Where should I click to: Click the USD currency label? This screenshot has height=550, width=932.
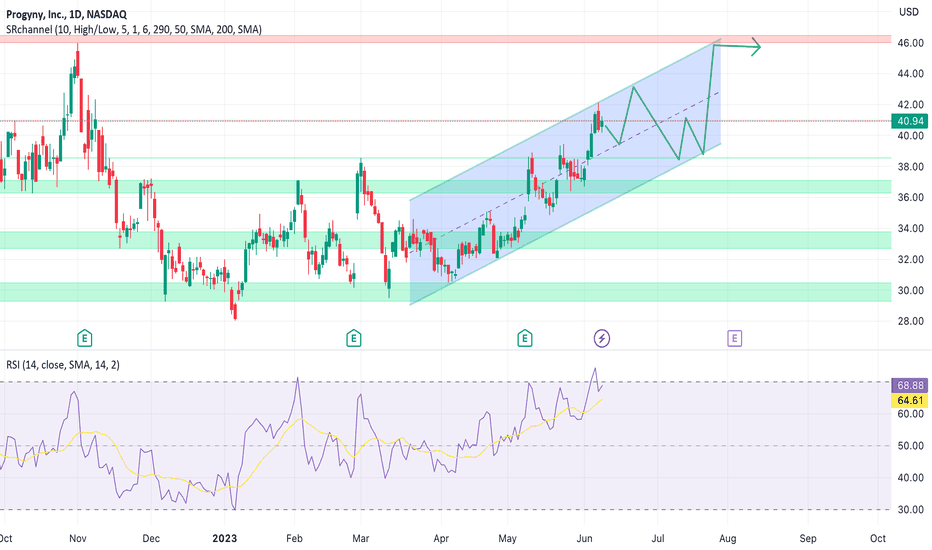coord(908,12)
